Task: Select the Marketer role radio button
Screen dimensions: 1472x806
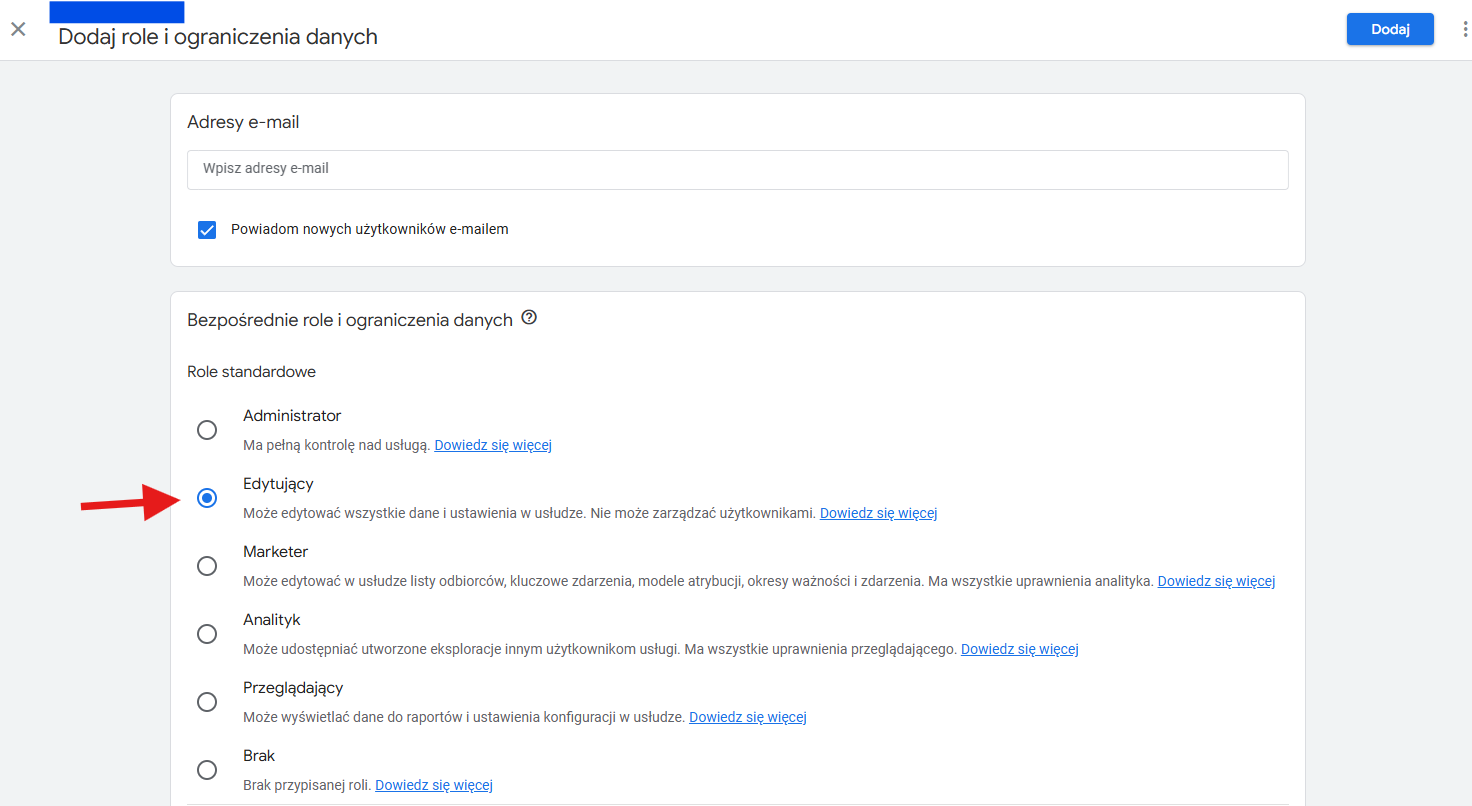Action: tap(207, 566)
